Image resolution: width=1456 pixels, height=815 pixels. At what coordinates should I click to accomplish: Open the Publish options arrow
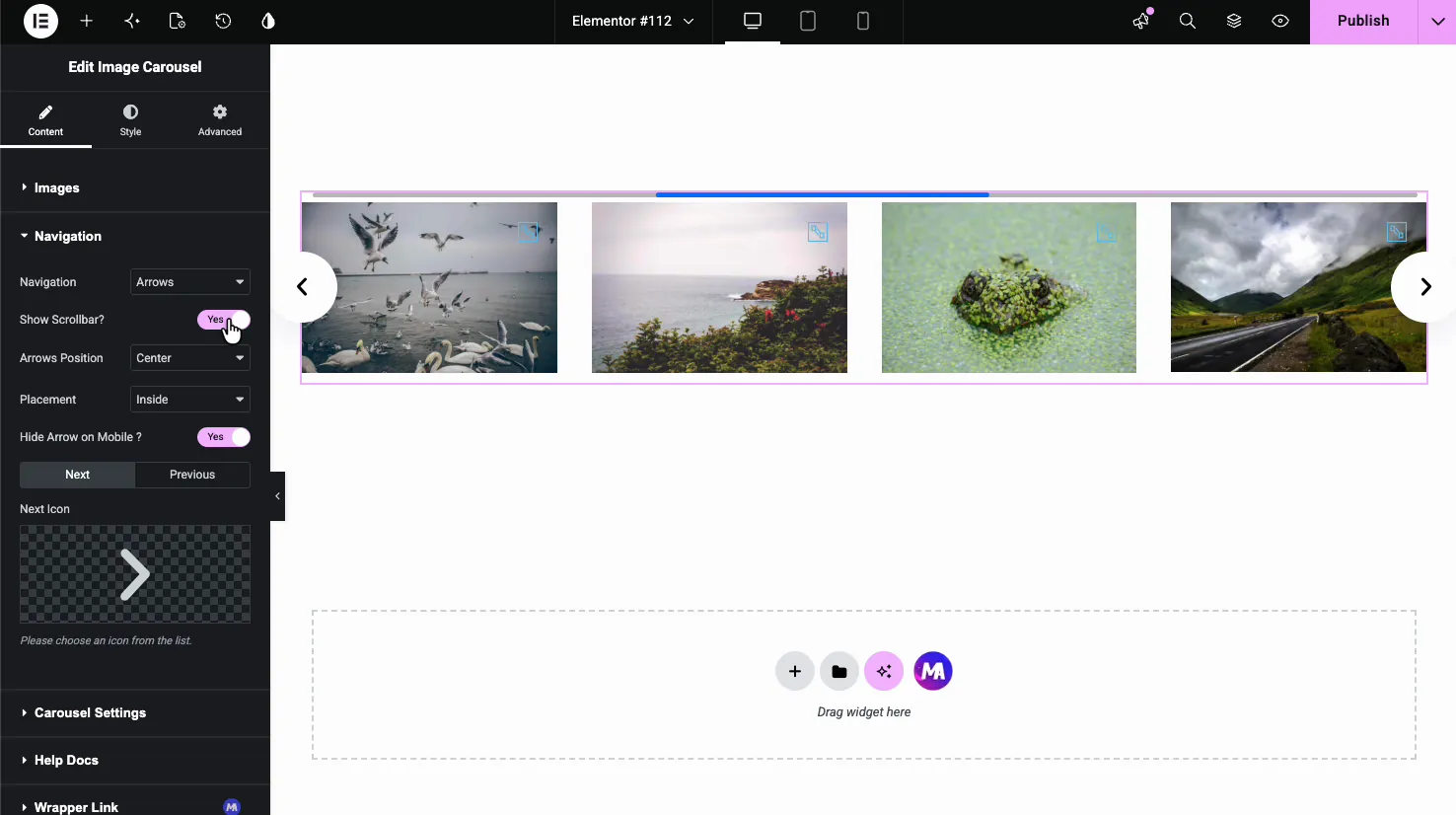point(1437,21)
